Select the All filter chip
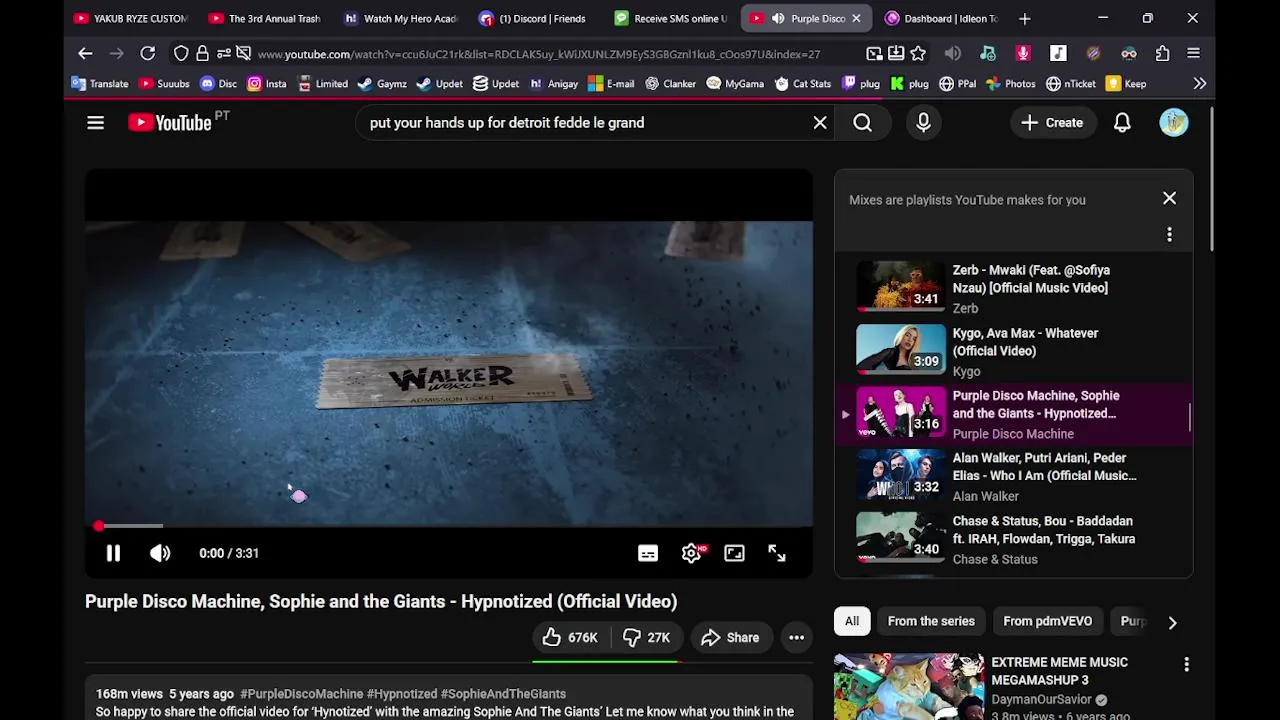Image resolution: width=1280 pixels, height=720 pixels. coord(852,621)
